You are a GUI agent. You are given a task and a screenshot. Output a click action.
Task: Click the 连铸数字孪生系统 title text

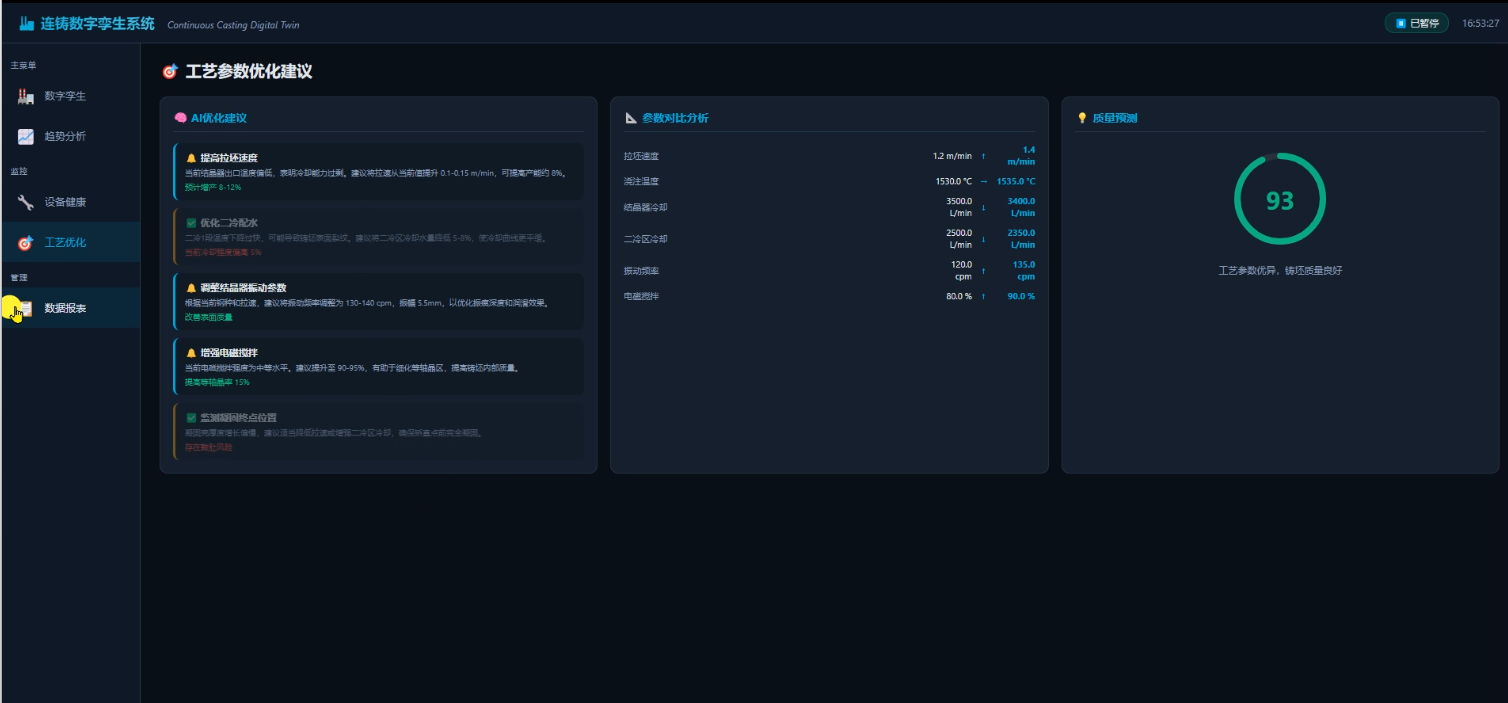(x=98, y=23)
